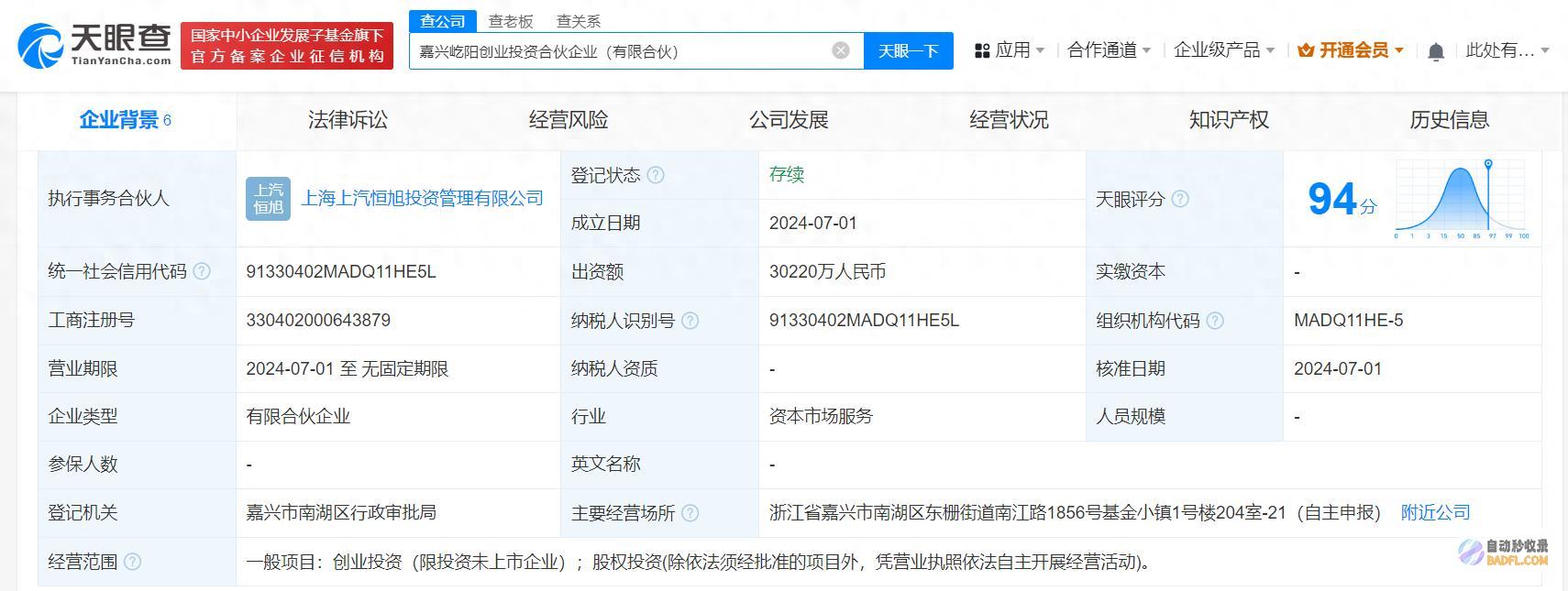Click the 资本市场服务 industry value

(x=821, y=417)
